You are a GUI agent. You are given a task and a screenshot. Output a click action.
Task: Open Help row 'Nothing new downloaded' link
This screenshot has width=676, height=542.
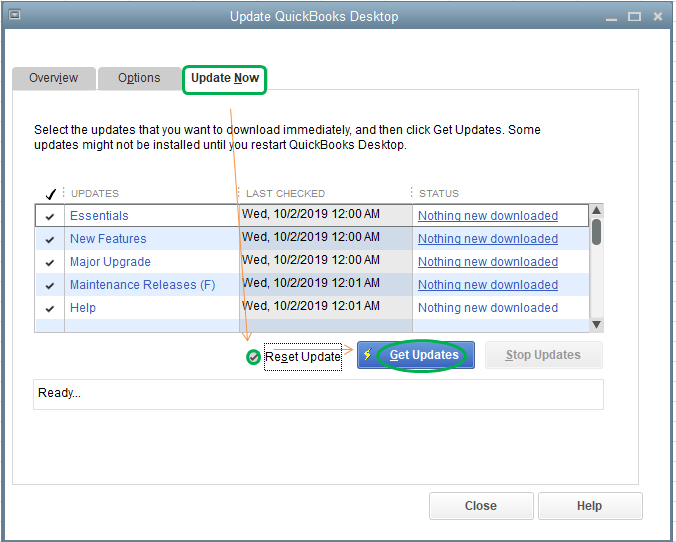coord(488,307)
